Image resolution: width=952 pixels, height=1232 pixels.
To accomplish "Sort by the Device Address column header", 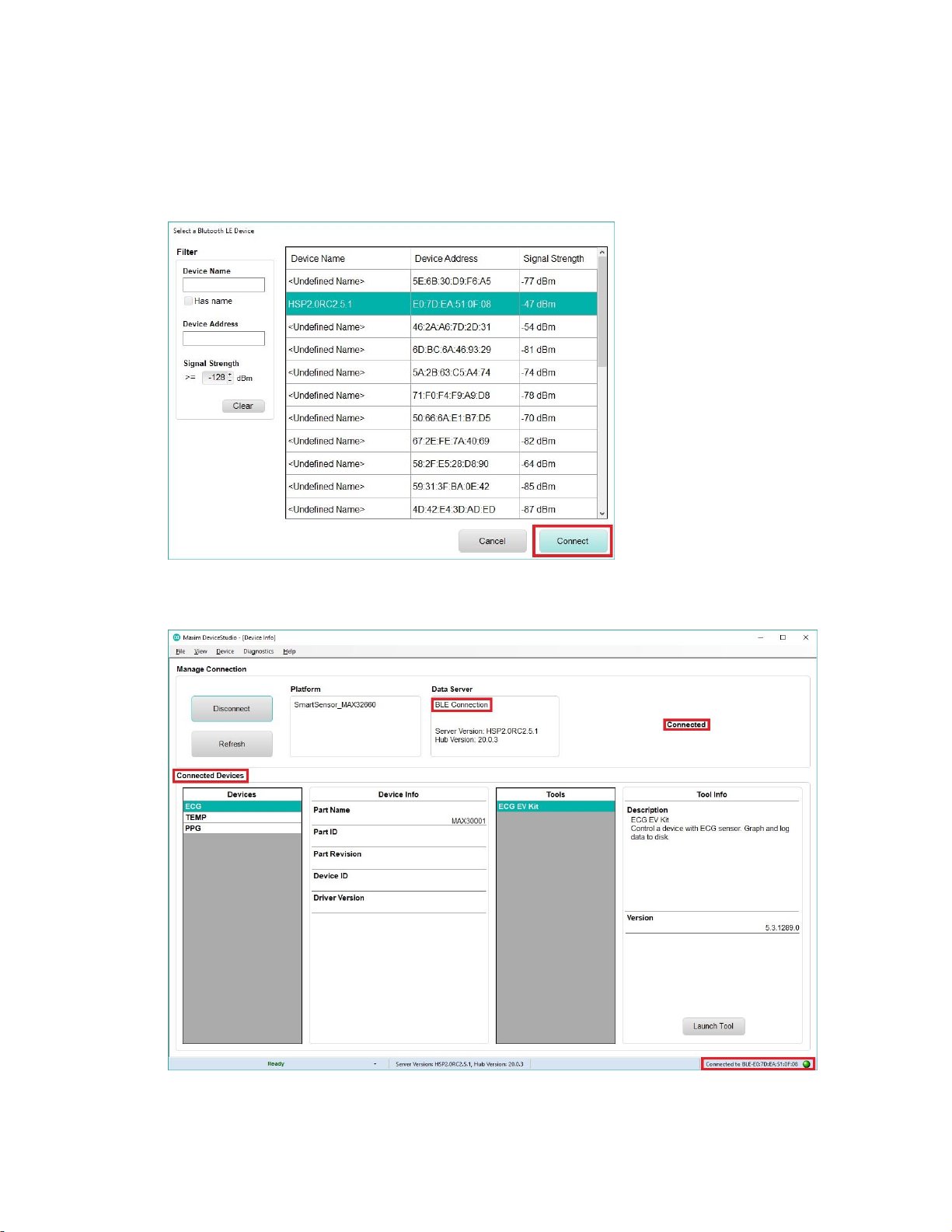I will (465, 259).
